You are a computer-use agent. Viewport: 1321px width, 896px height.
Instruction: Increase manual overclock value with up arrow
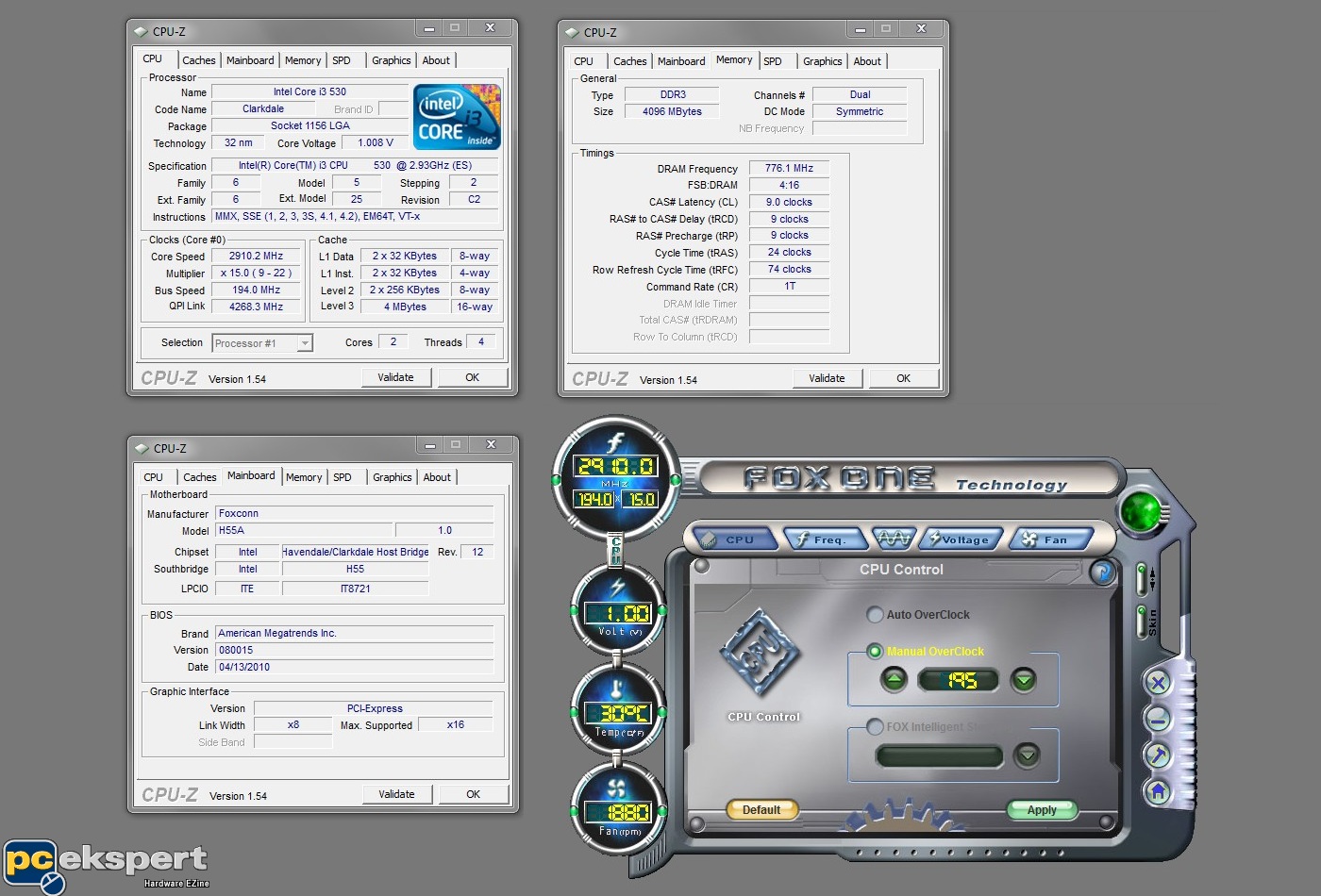pyautogui.click(x=894, y=679)
